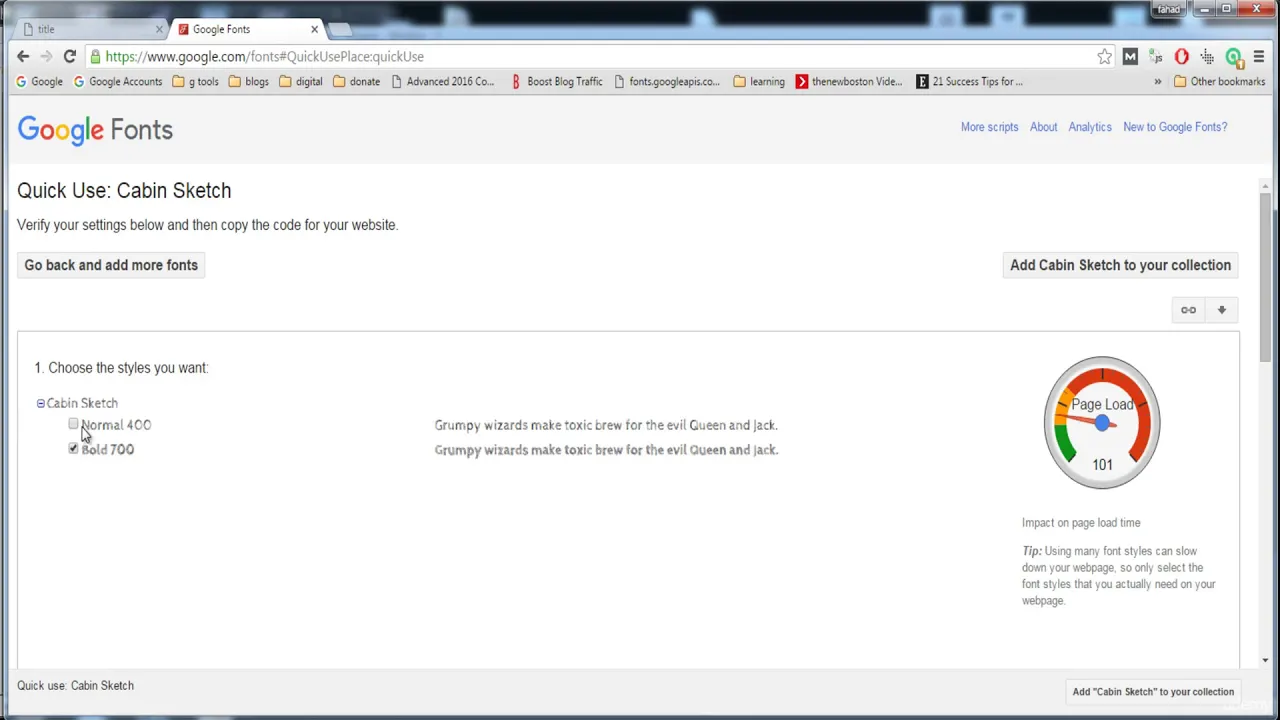Open the g tools bookmarks folder

195,82
